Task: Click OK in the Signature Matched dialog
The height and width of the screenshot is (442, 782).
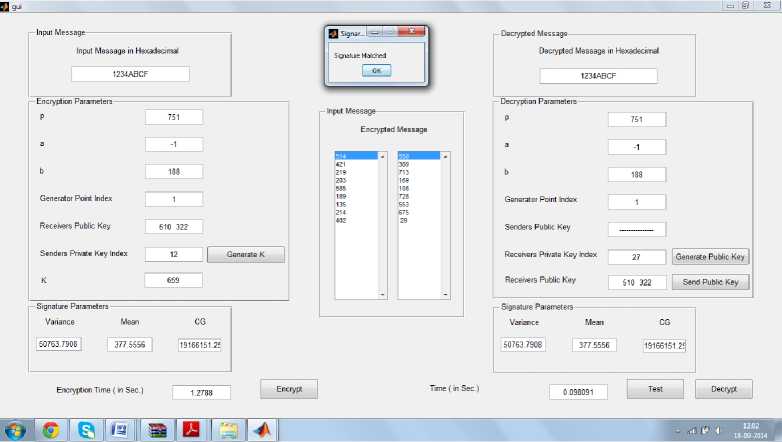Action: pyautogui.click(x=375, y=70)
